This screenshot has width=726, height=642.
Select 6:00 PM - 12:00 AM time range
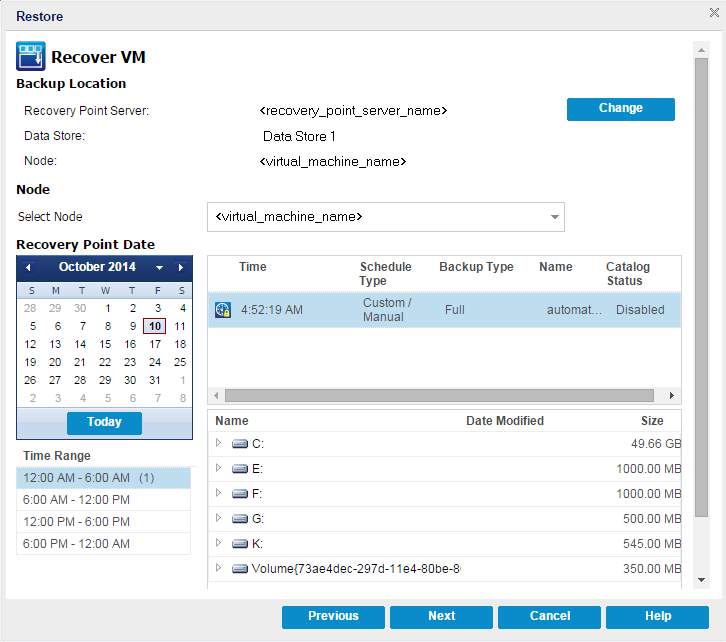pyautogui.click(x=104, y=544)
